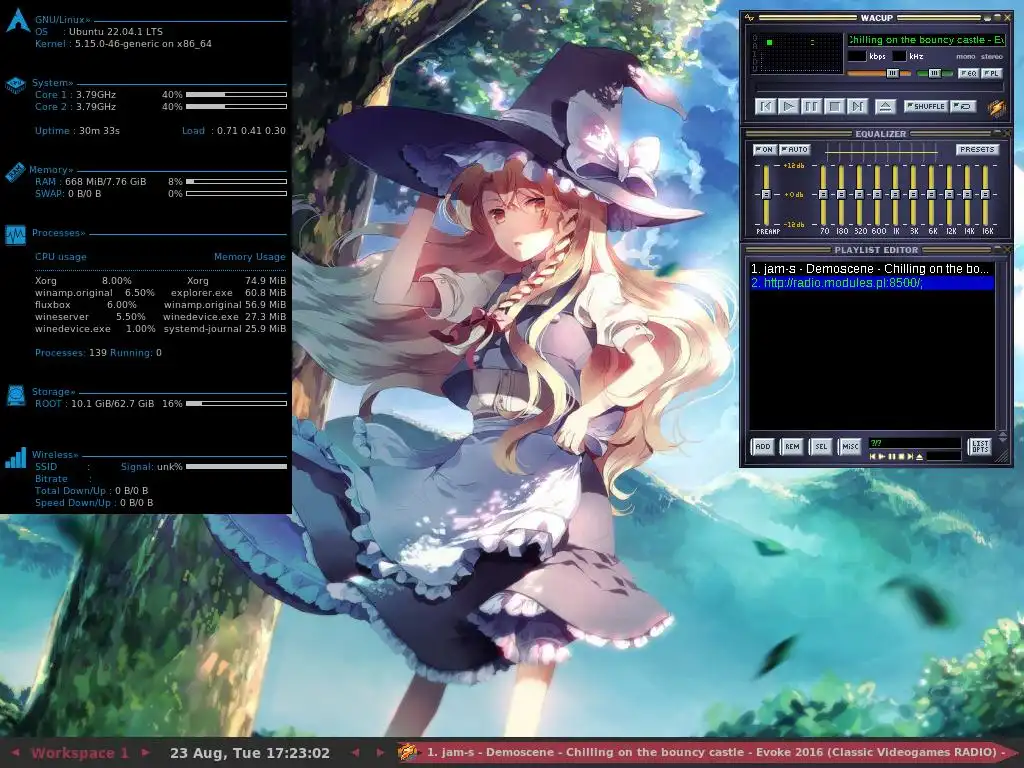Click the equalizer response graph
Screen dimensions: 1024x768
coord(882,152)
